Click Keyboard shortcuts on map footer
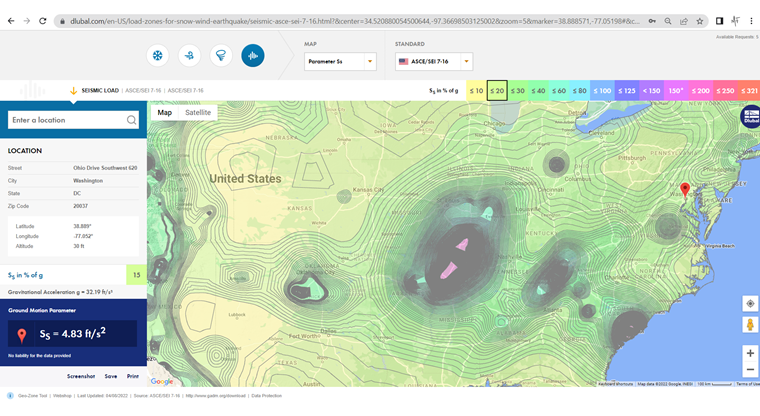 point(616,384)
